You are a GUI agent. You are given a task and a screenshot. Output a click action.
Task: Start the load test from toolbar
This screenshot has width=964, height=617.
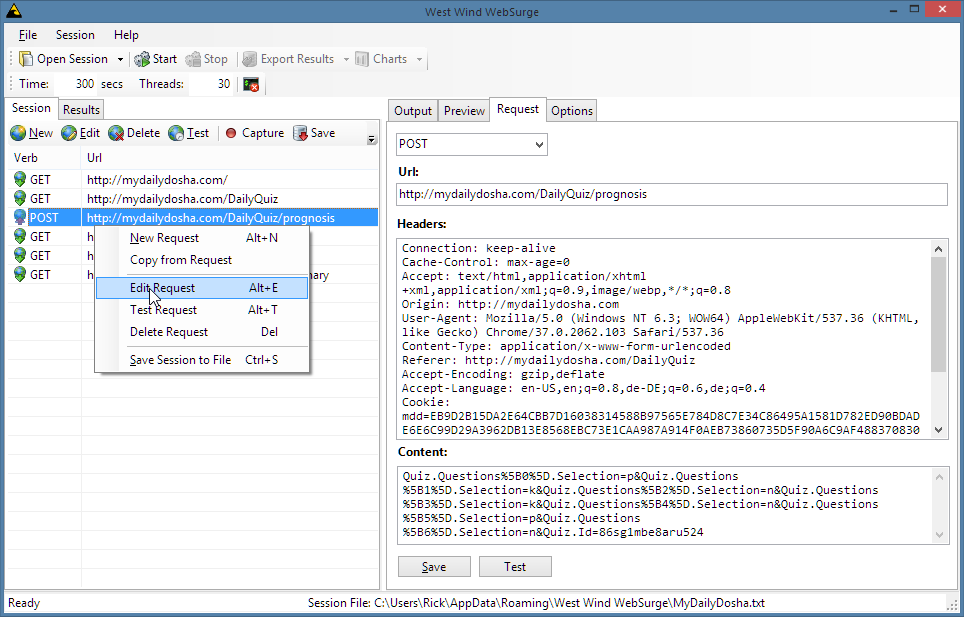(x=156, y=59)
